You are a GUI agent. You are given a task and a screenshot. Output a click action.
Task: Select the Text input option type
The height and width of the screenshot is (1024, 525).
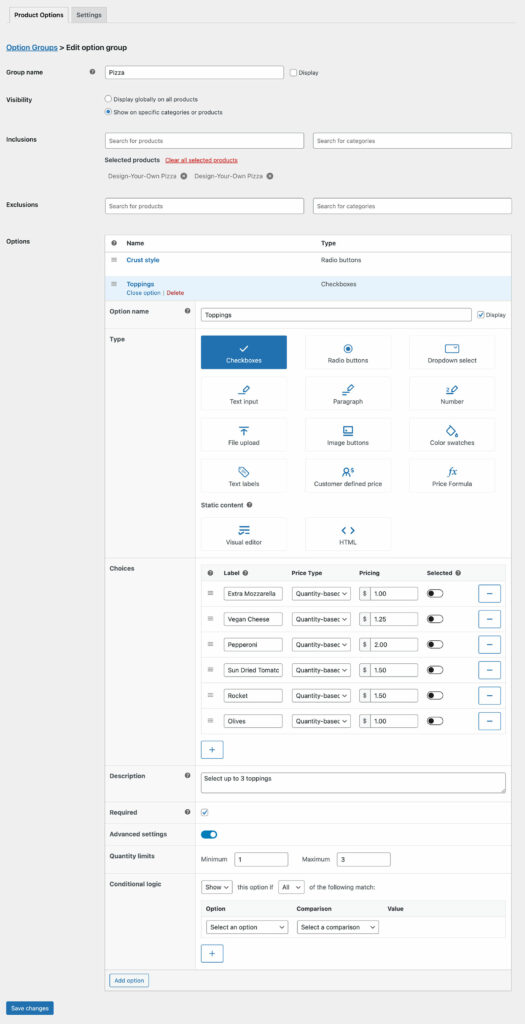click(x=244, y=393)
